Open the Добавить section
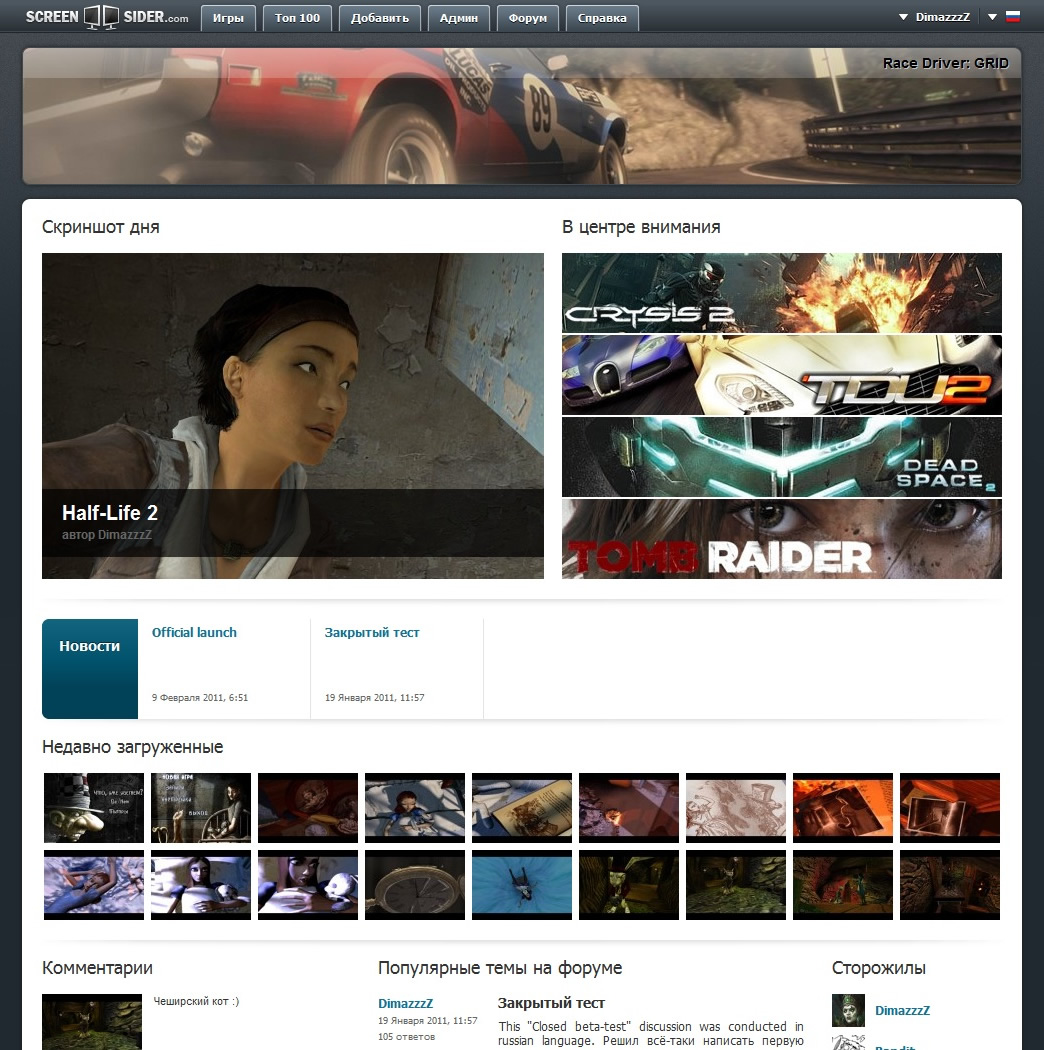Screen dimensions: 1044x1050 379,17
